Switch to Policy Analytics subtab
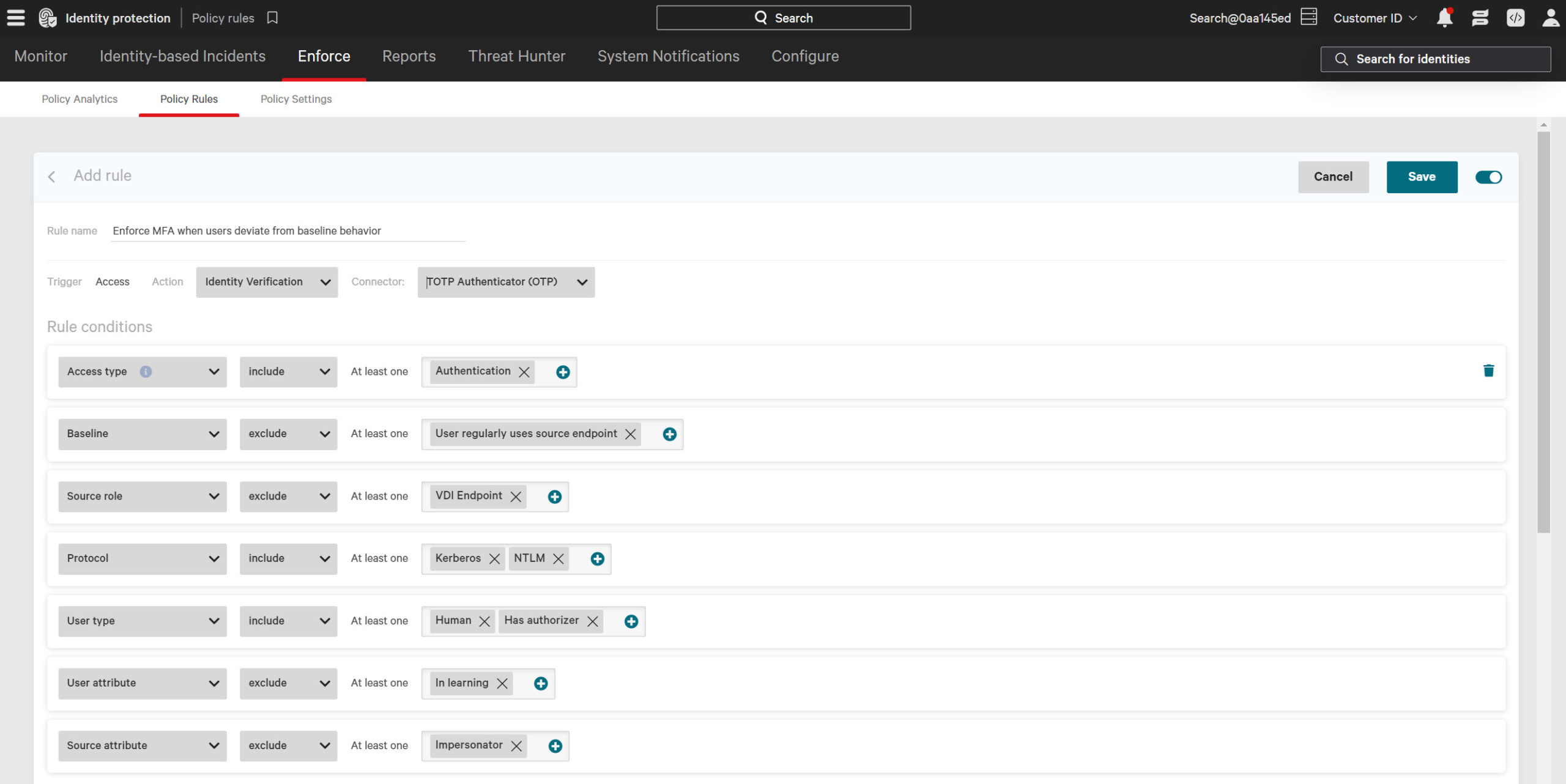 point(80,99)
